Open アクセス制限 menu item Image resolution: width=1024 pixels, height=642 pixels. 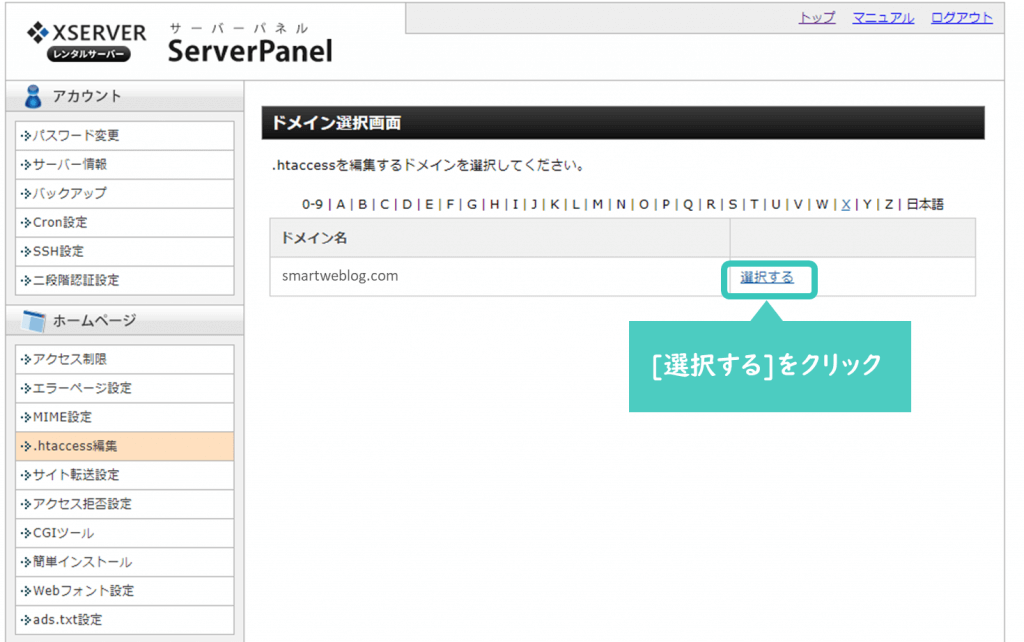pyautogui.click(x=125, y=359)
